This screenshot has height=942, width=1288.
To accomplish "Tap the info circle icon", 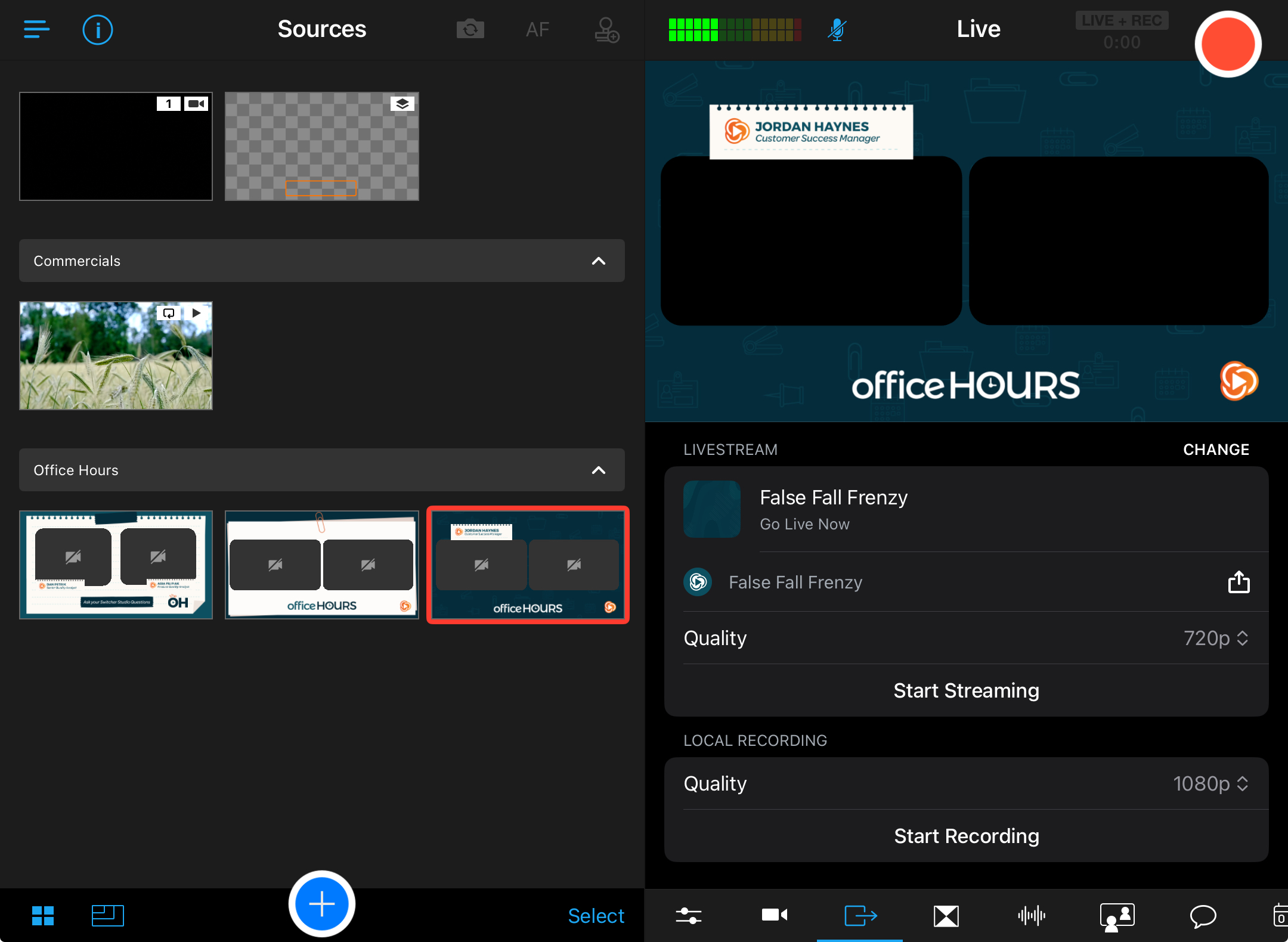I will pyautogui.click(x=97, y=29).
